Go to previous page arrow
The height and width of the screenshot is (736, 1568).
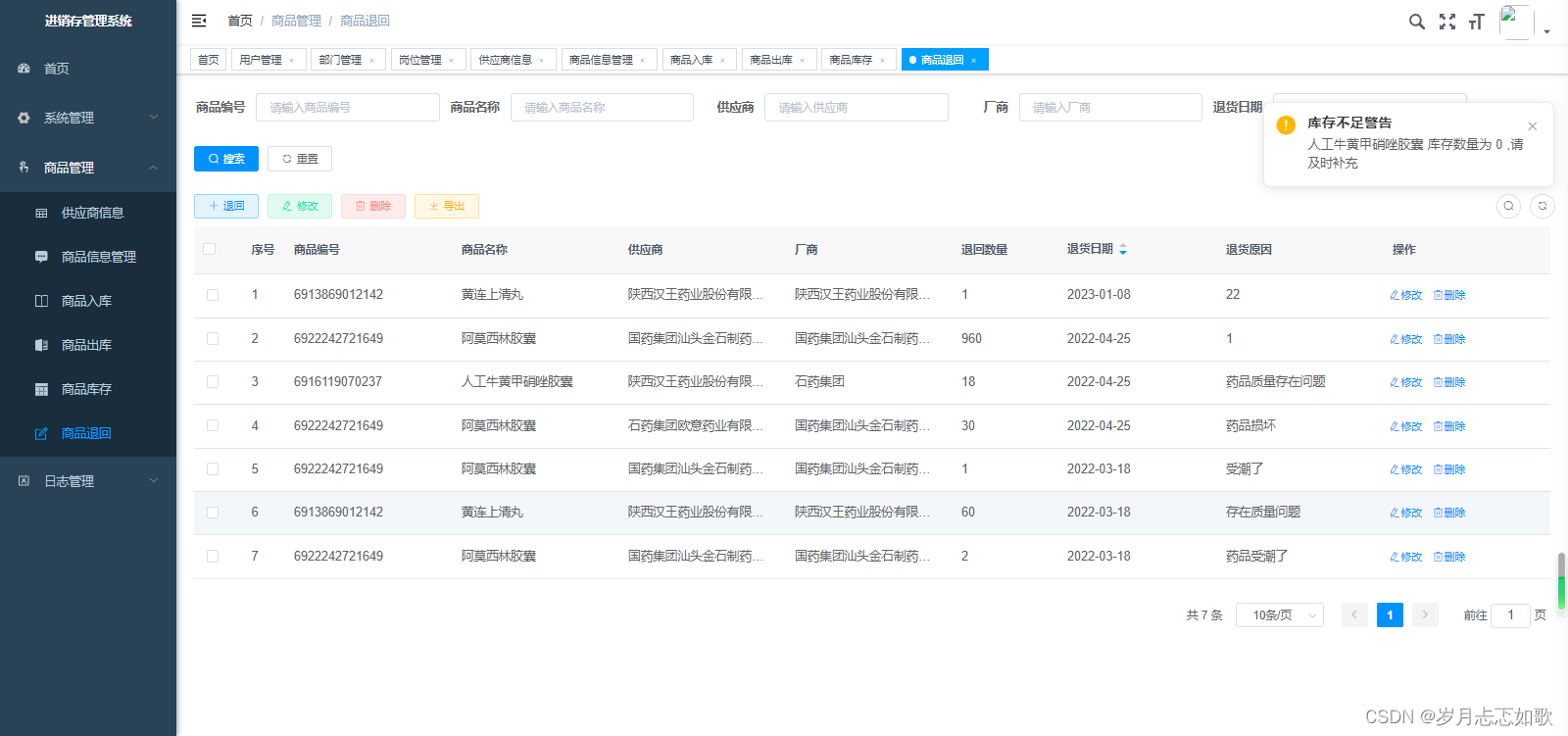point(1354,615)
